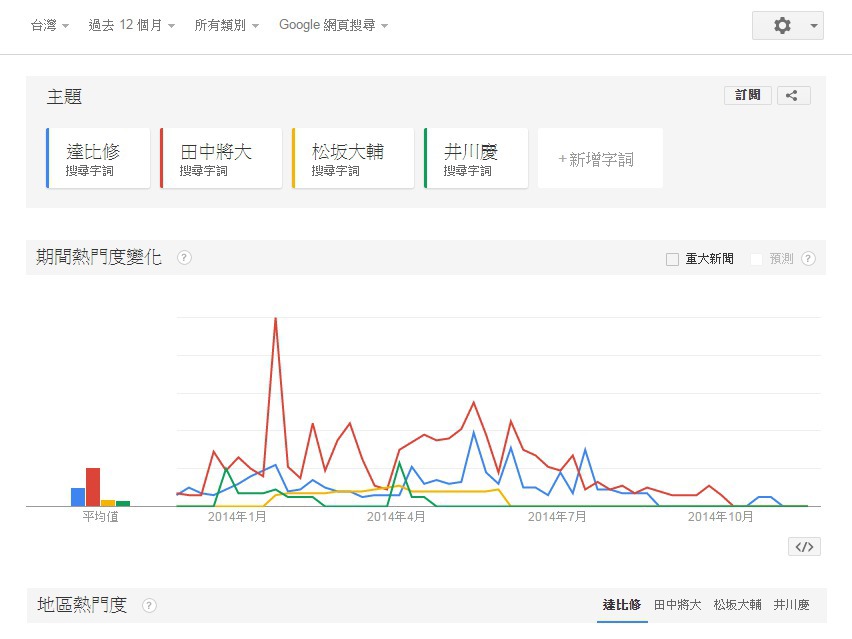
Task: Click +新增字詞 to add a term
Action: (x=600, y=159)
